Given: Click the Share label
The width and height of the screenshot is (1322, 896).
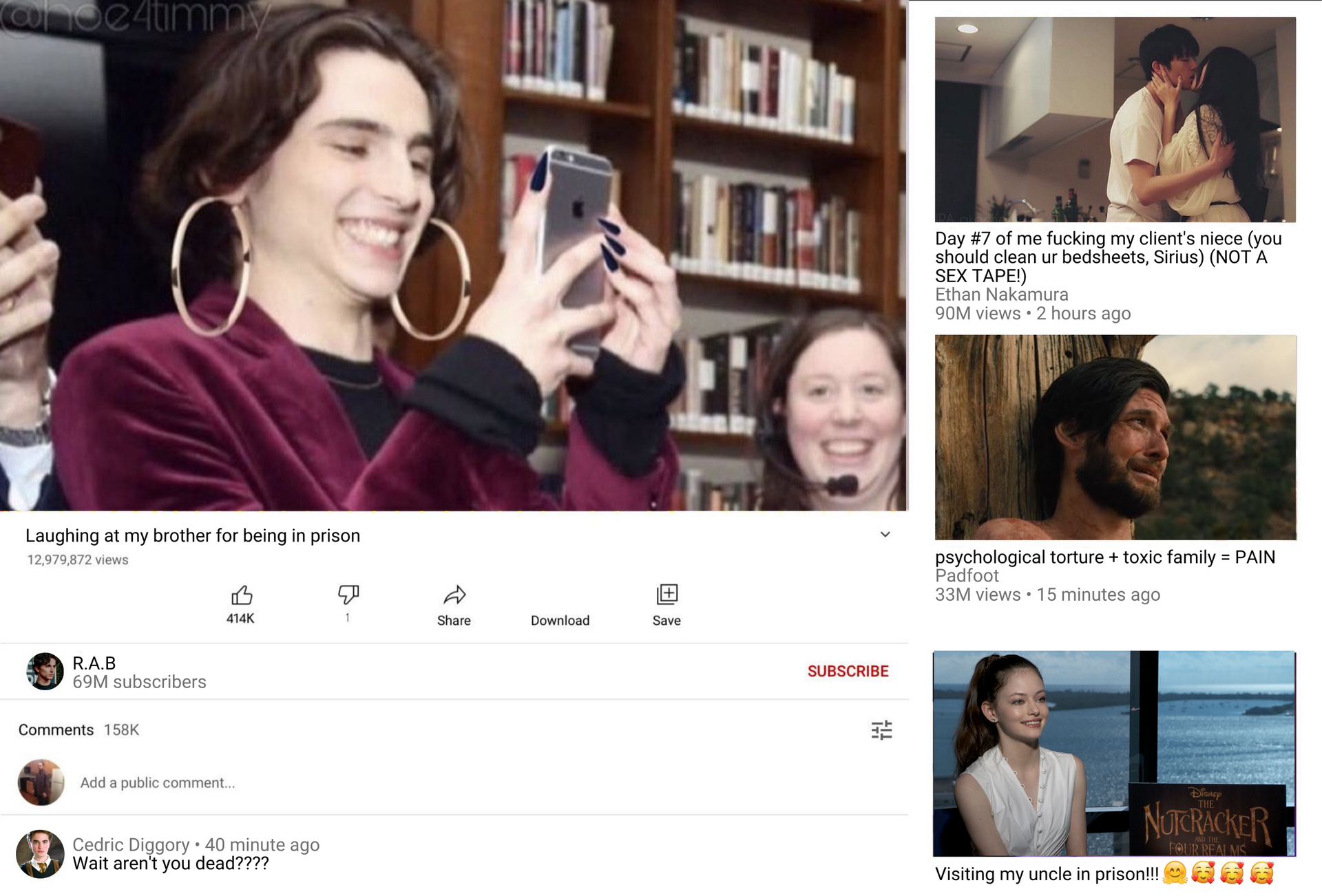Looking at the screenshot, I should [x=454, y=620].
